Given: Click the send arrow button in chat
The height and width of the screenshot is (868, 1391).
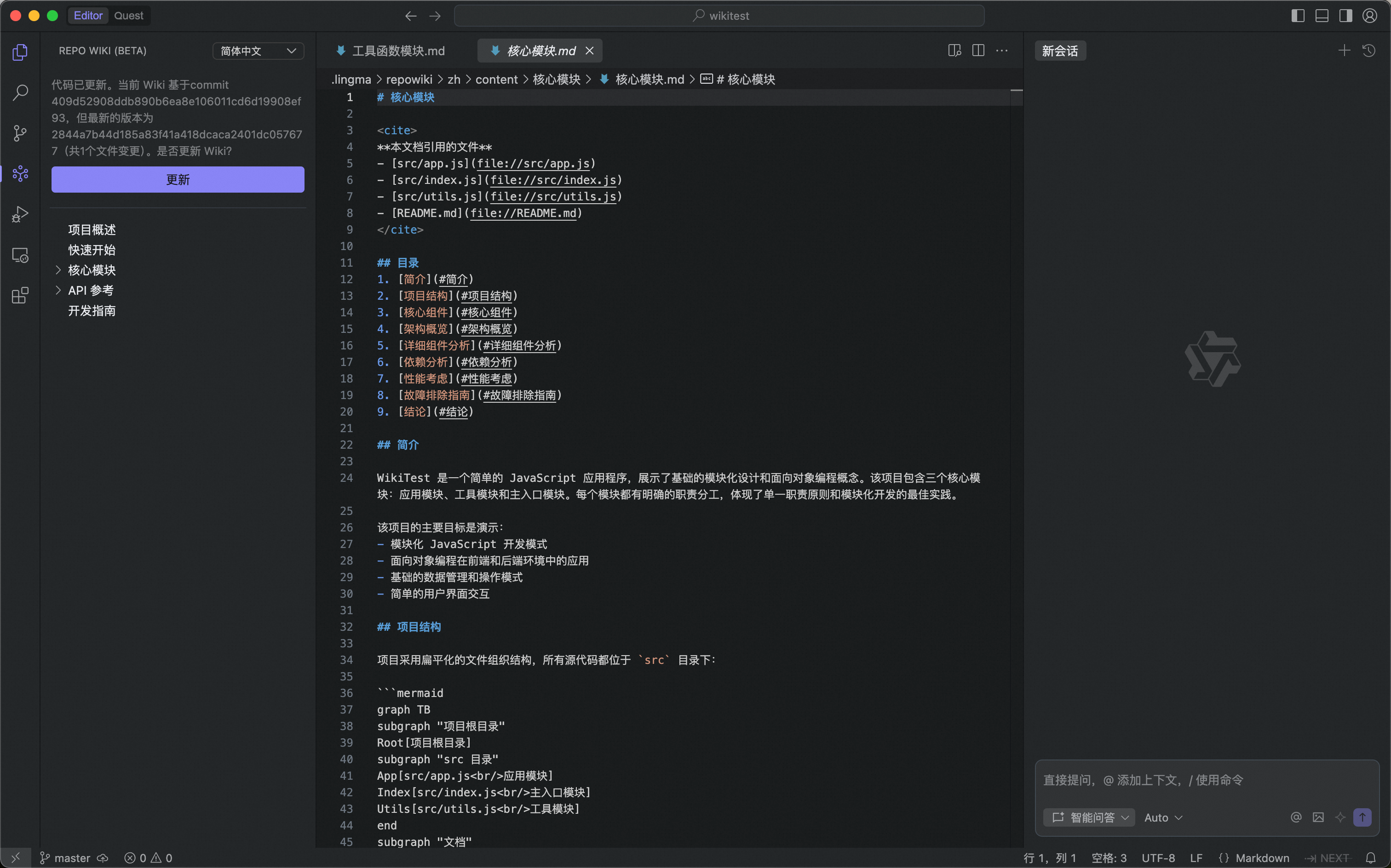Looking at the screenshot, I should (1362, 817).
